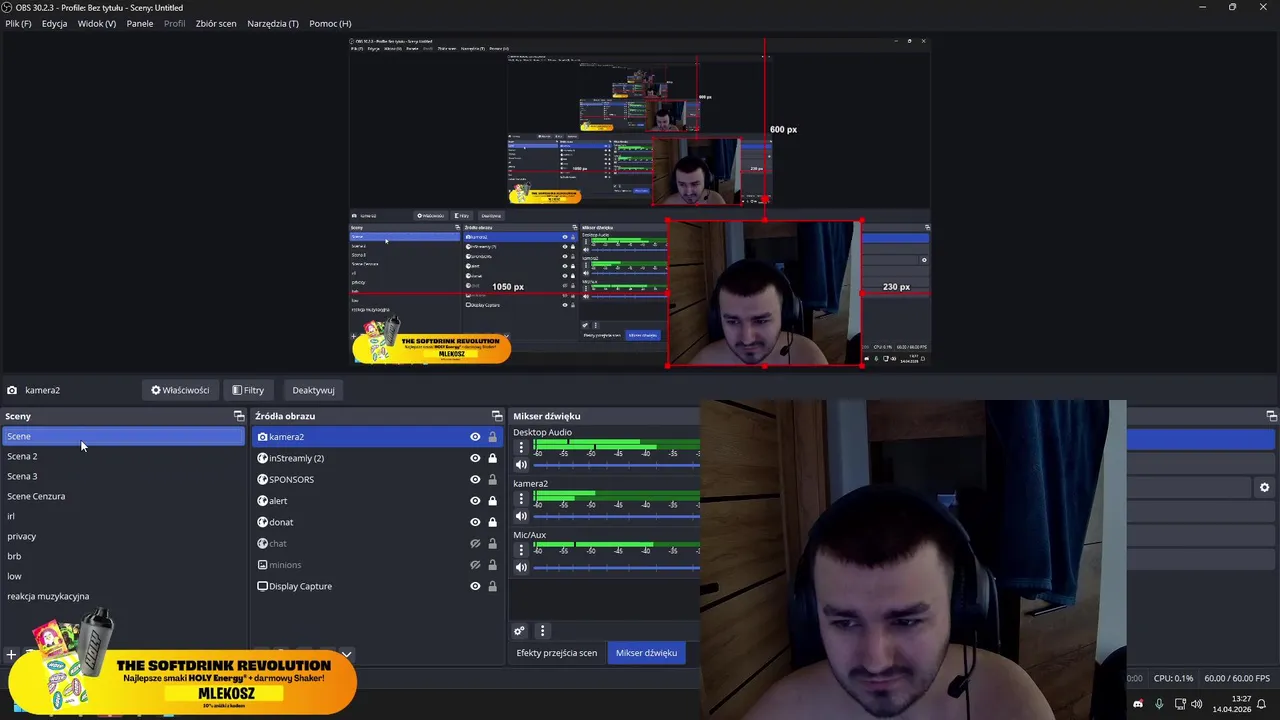The width and height of the screenshot is (1280, 720).
Task: Open the Pomoc (H) menu
Action: pyautogui.click(x=330, y=23)
